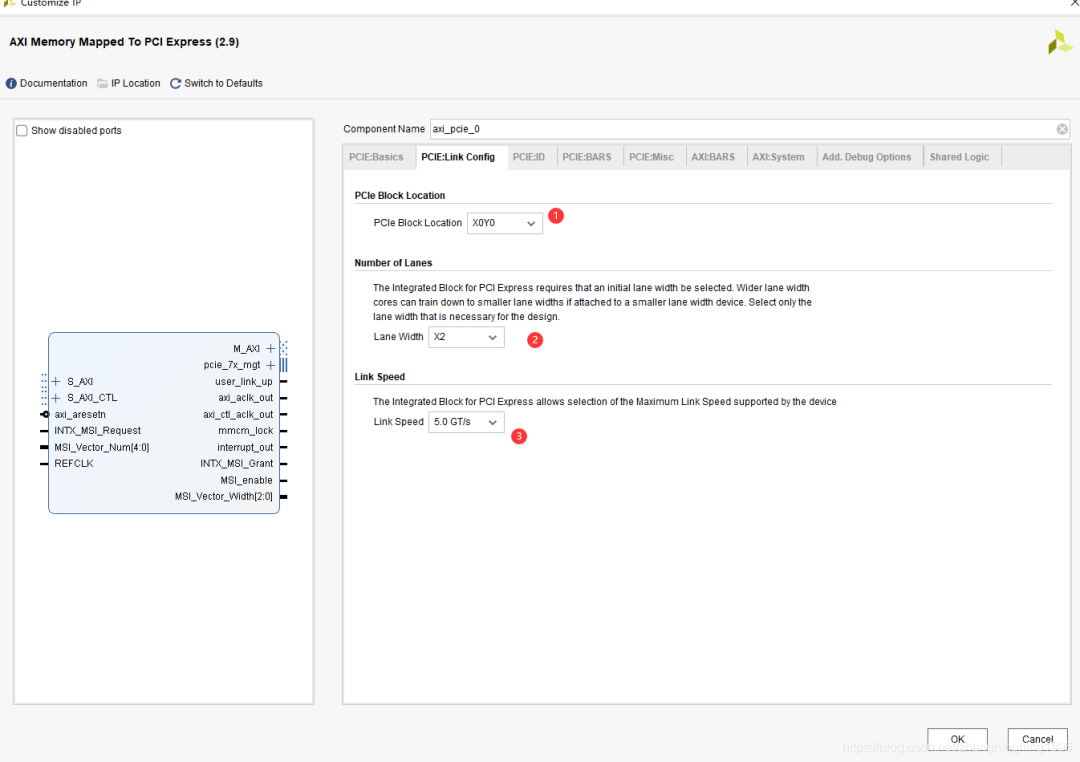
Task: Enable the Show disabled ports checkbox
Action: pyautogui.click(x=22, y=131)
